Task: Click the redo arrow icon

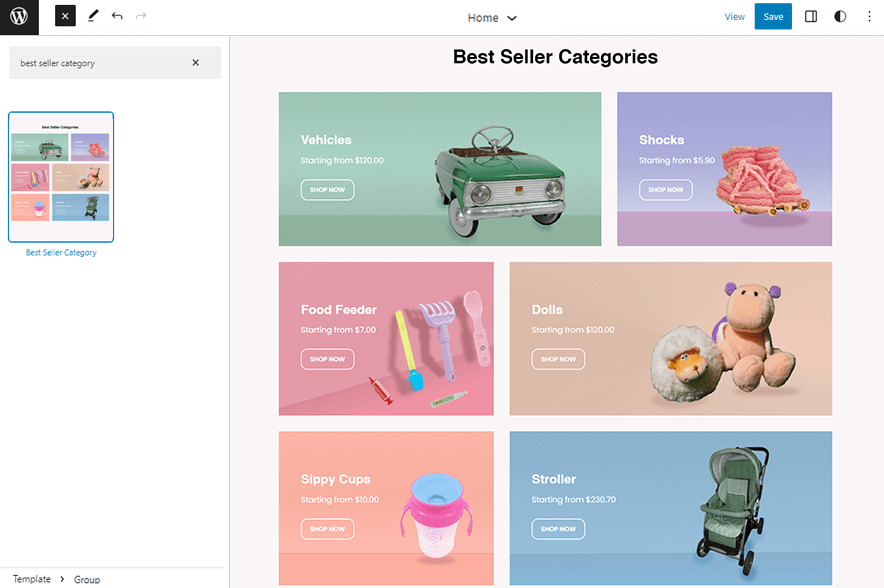Action: point(140,16)
